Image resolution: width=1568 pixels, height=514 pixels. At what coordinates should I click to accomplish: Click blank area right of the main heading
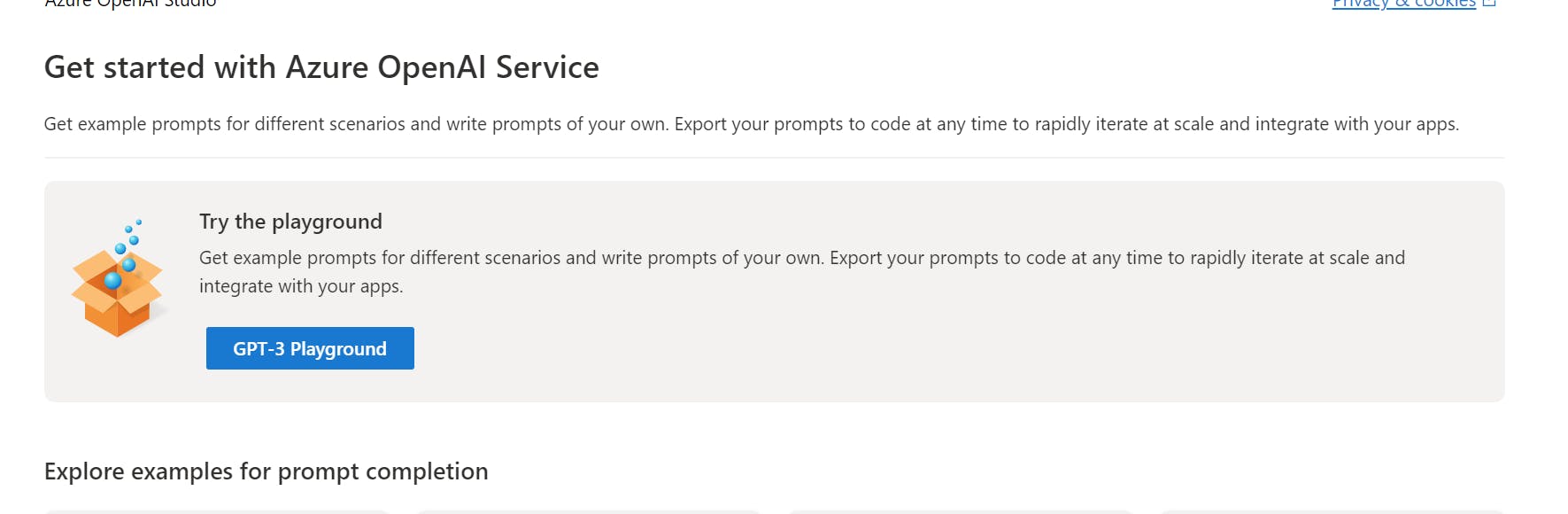[1062, 67]
